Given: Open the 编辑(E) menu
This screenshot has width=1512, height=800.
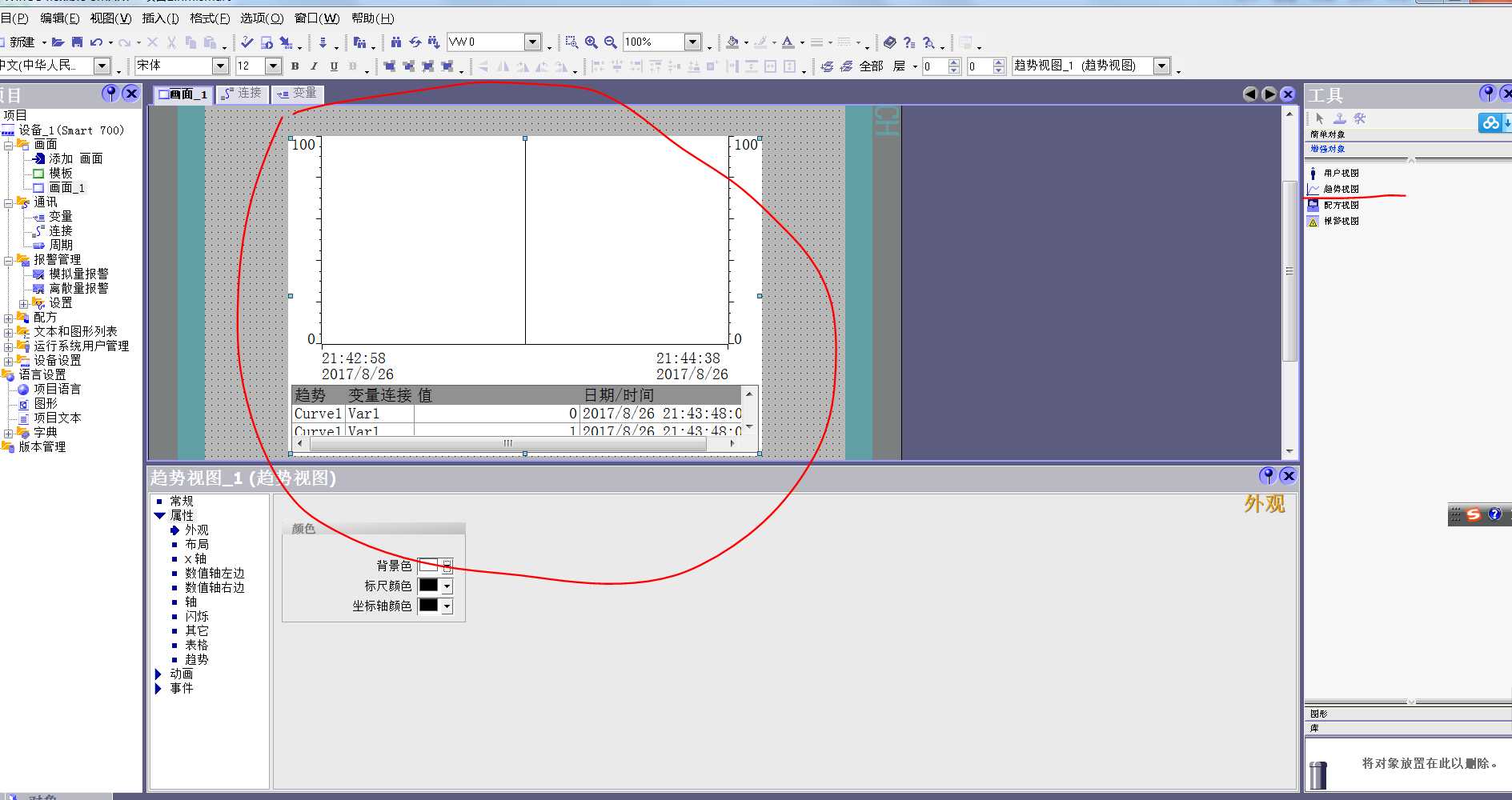Looking at the screenshot, I should pos(60,18).
